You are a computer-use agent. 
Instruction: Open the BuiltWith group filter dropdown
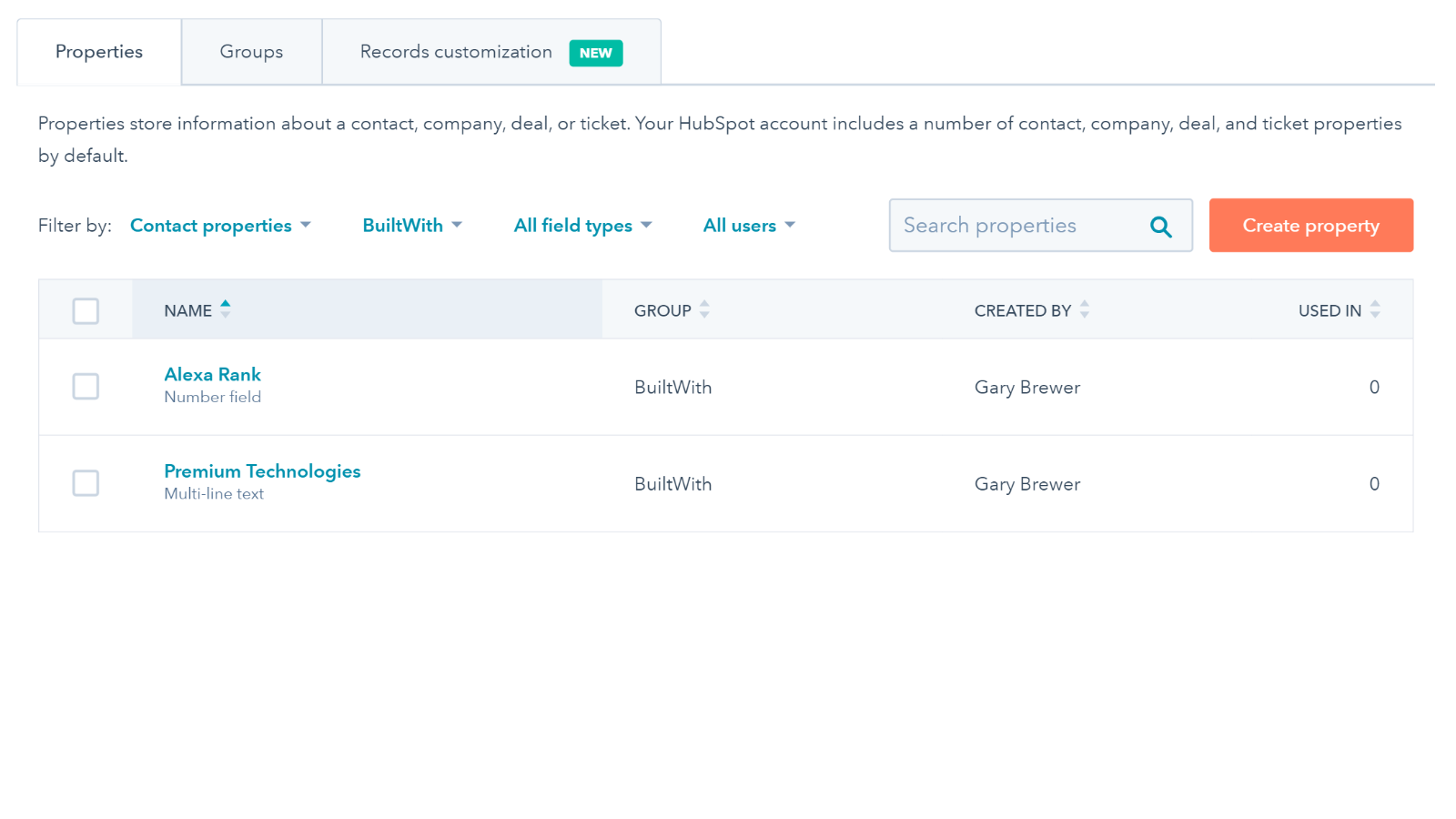(411, 225)
